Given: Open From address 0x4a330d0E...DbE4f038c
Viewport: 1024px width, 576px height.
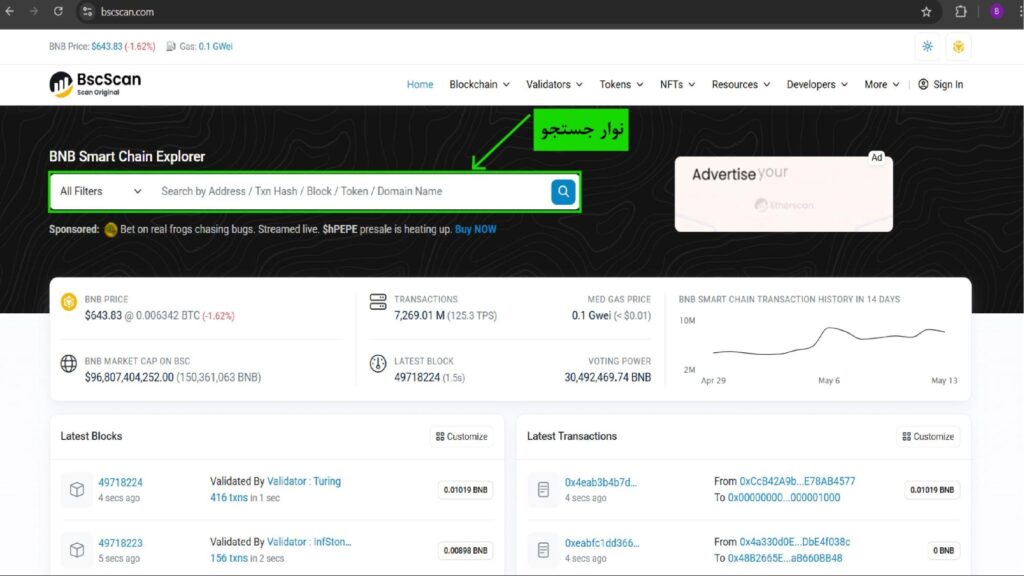Looking at the screenshot, I should click(x=795, y=542).
